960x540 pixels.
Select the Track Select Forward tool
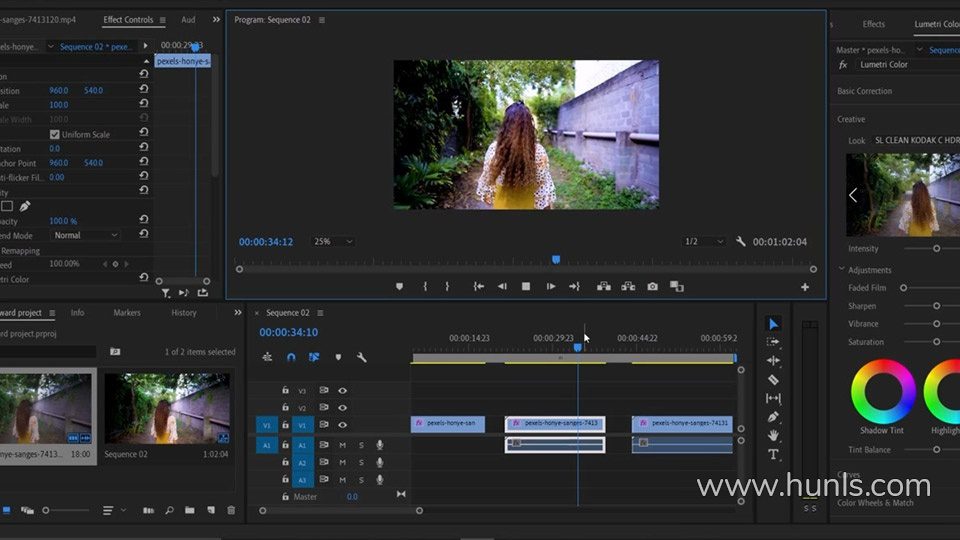coord(773,342)
